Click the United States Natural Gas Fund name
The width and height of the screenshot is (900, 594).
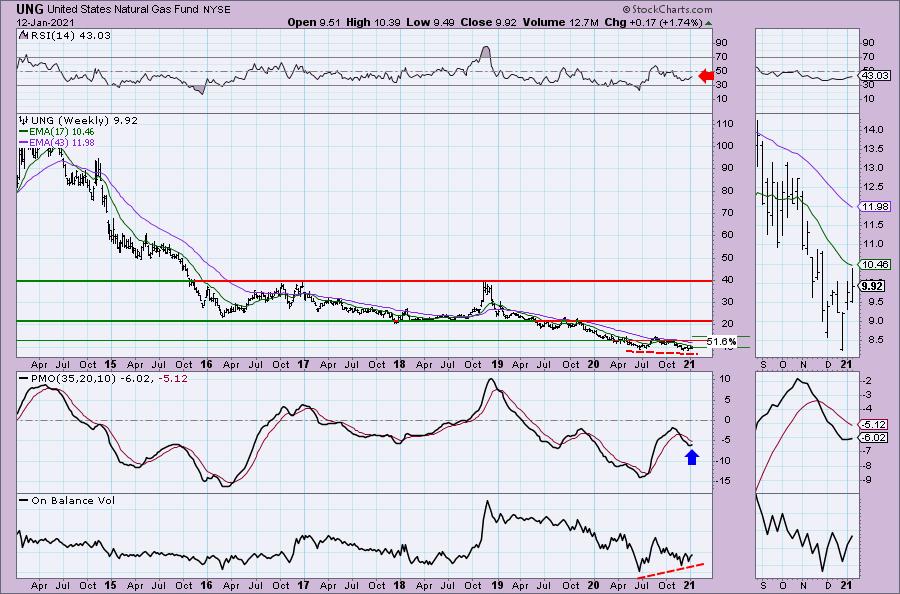point(123,9)
